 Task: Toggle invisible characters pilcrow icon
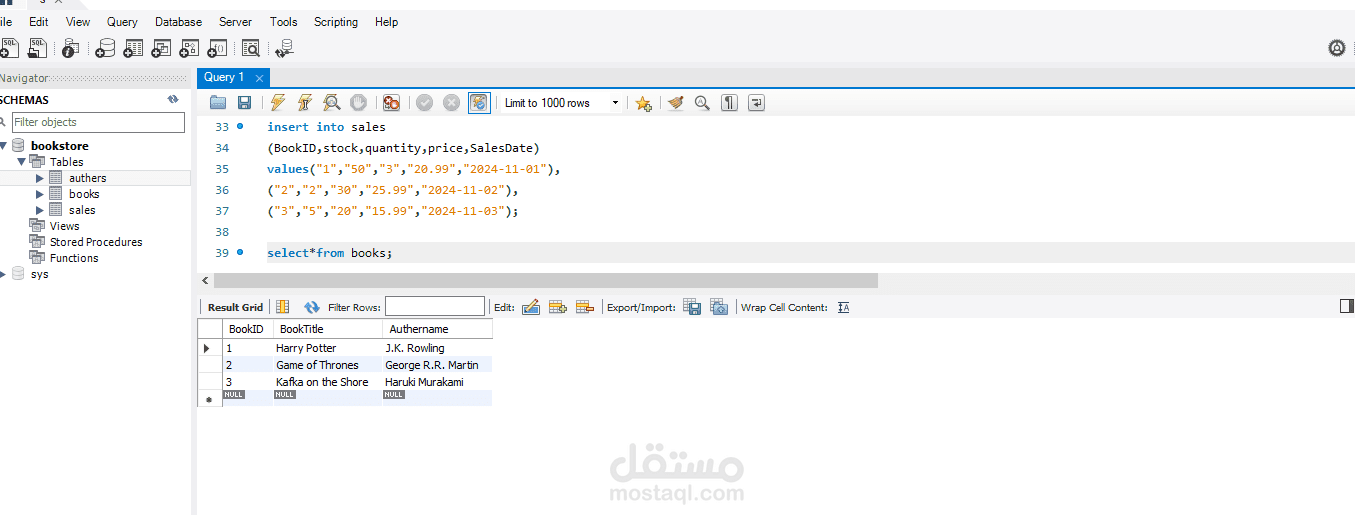pyautogui.click(x=729, y=102)
